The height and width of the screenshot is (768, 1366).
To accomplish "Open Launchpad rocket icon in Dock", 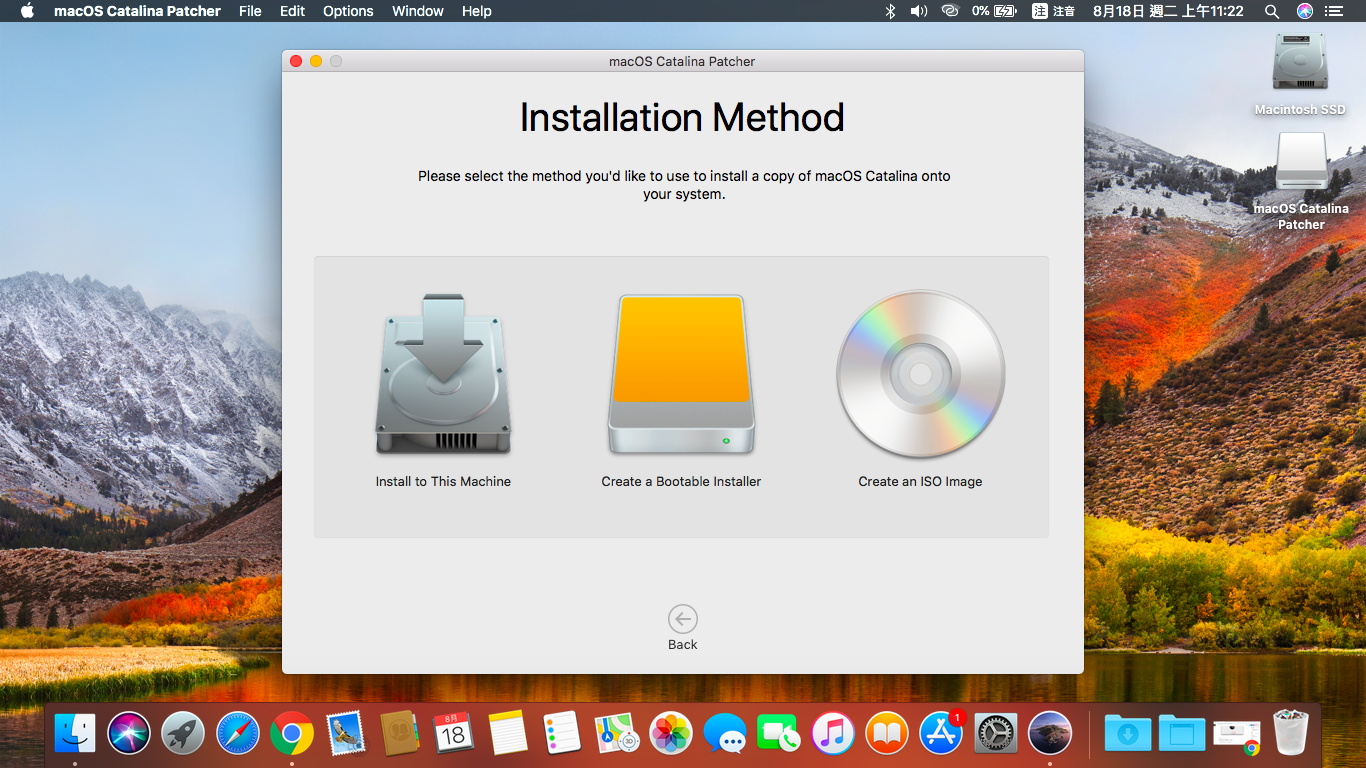I will pyautogui.click(x=183, y=734).
